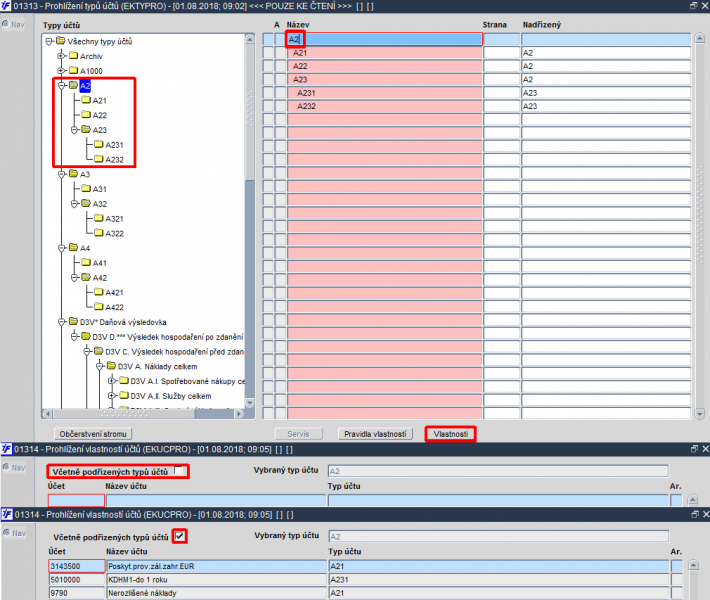The height and width of the screenshot is (600, 710).
Task: Expand the Archiv tree node
Action: coord(62,56)
